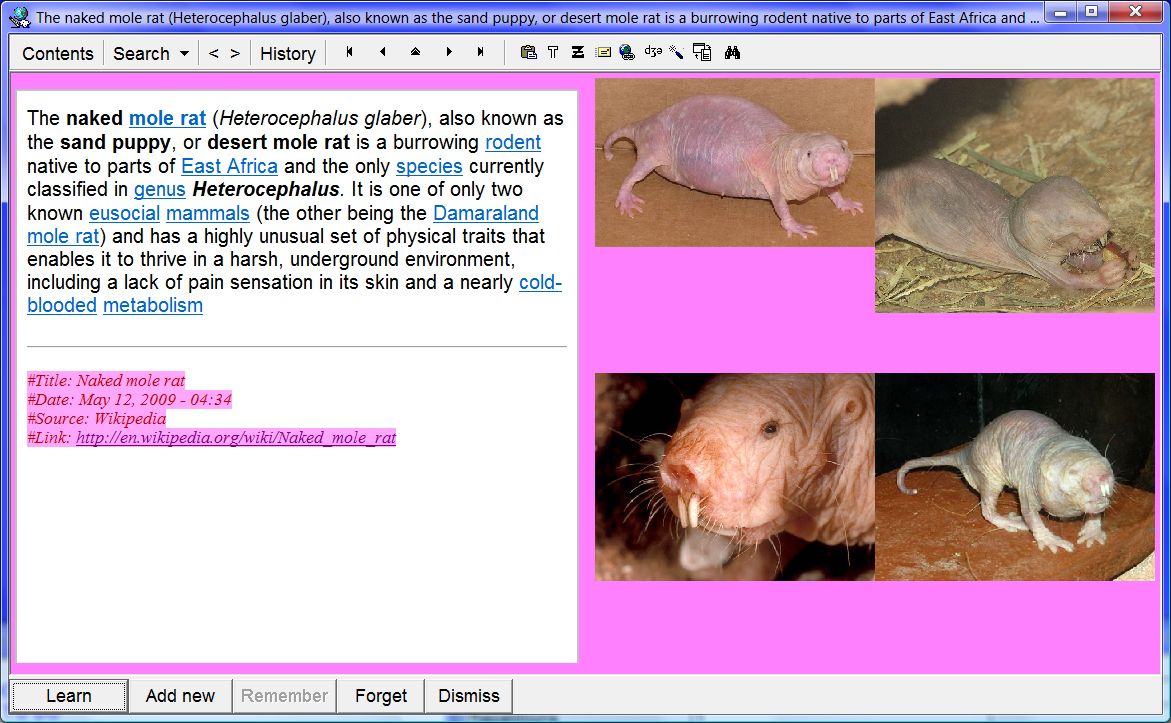Click the Dismiss button
1171x723 pixels.
(x=468, y=696)
